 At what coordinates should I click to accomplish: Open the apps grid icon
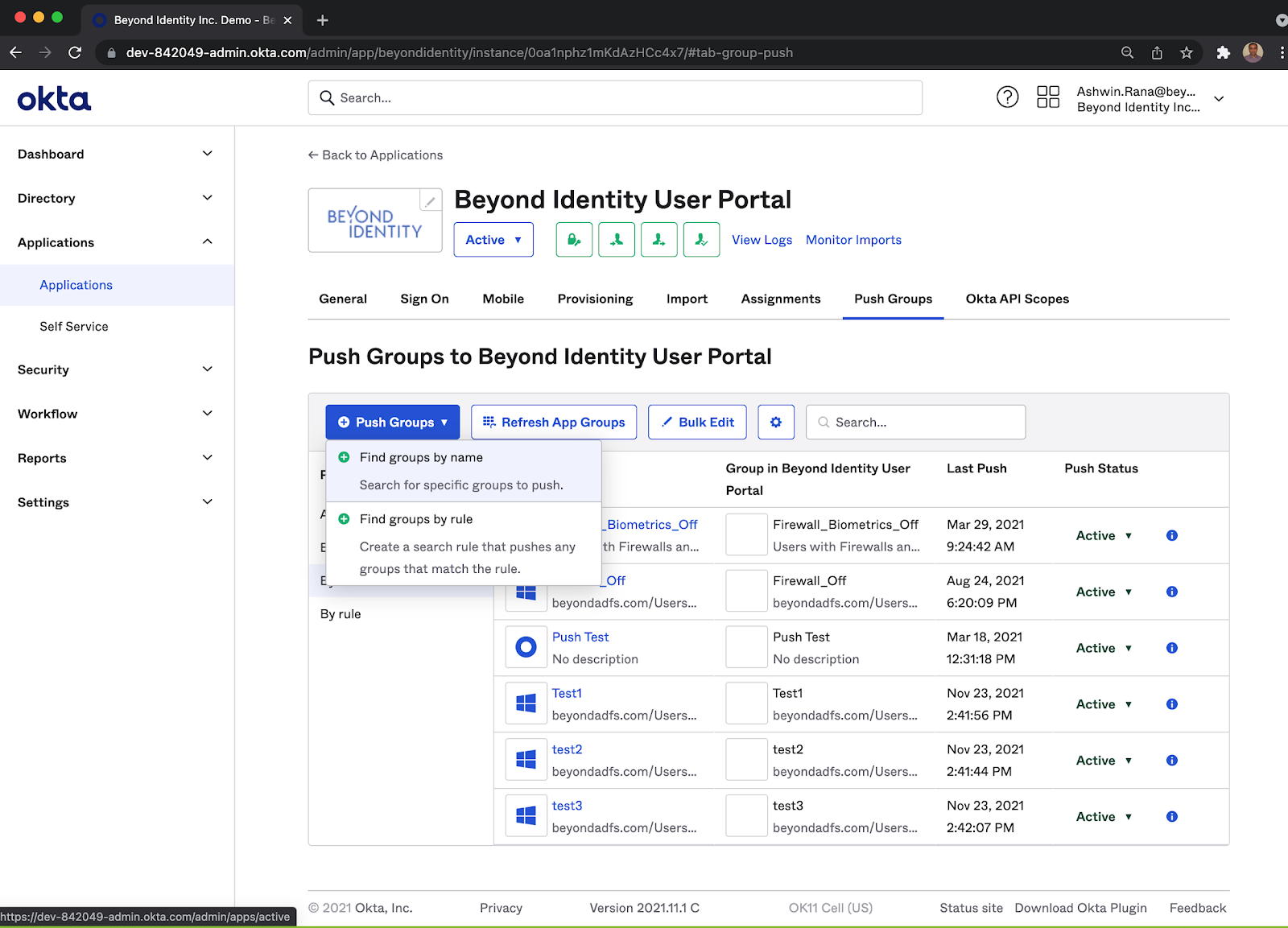tap(1047, 97)
